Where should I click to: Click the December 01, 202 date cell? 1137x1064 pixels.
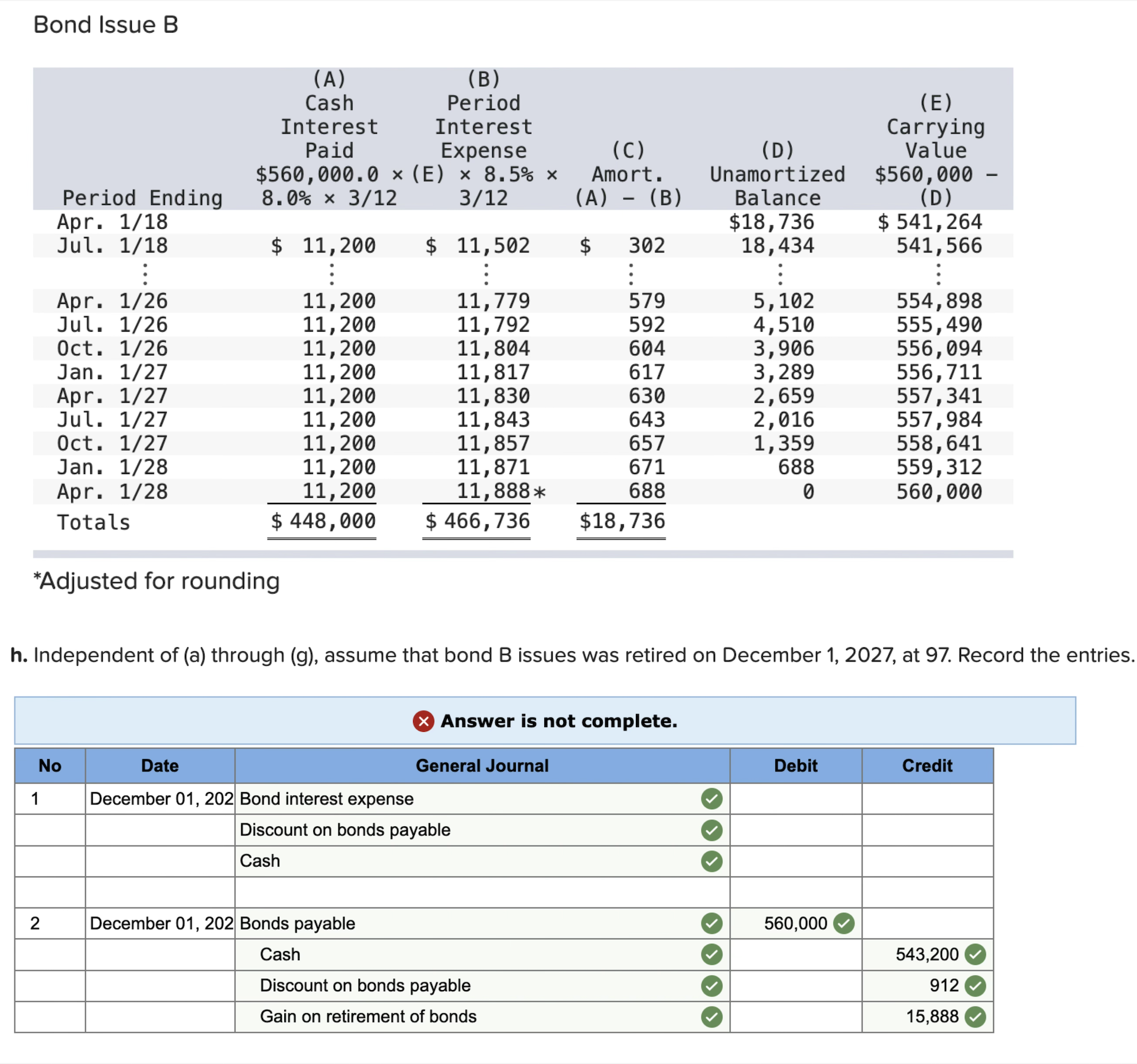(160, 799)
